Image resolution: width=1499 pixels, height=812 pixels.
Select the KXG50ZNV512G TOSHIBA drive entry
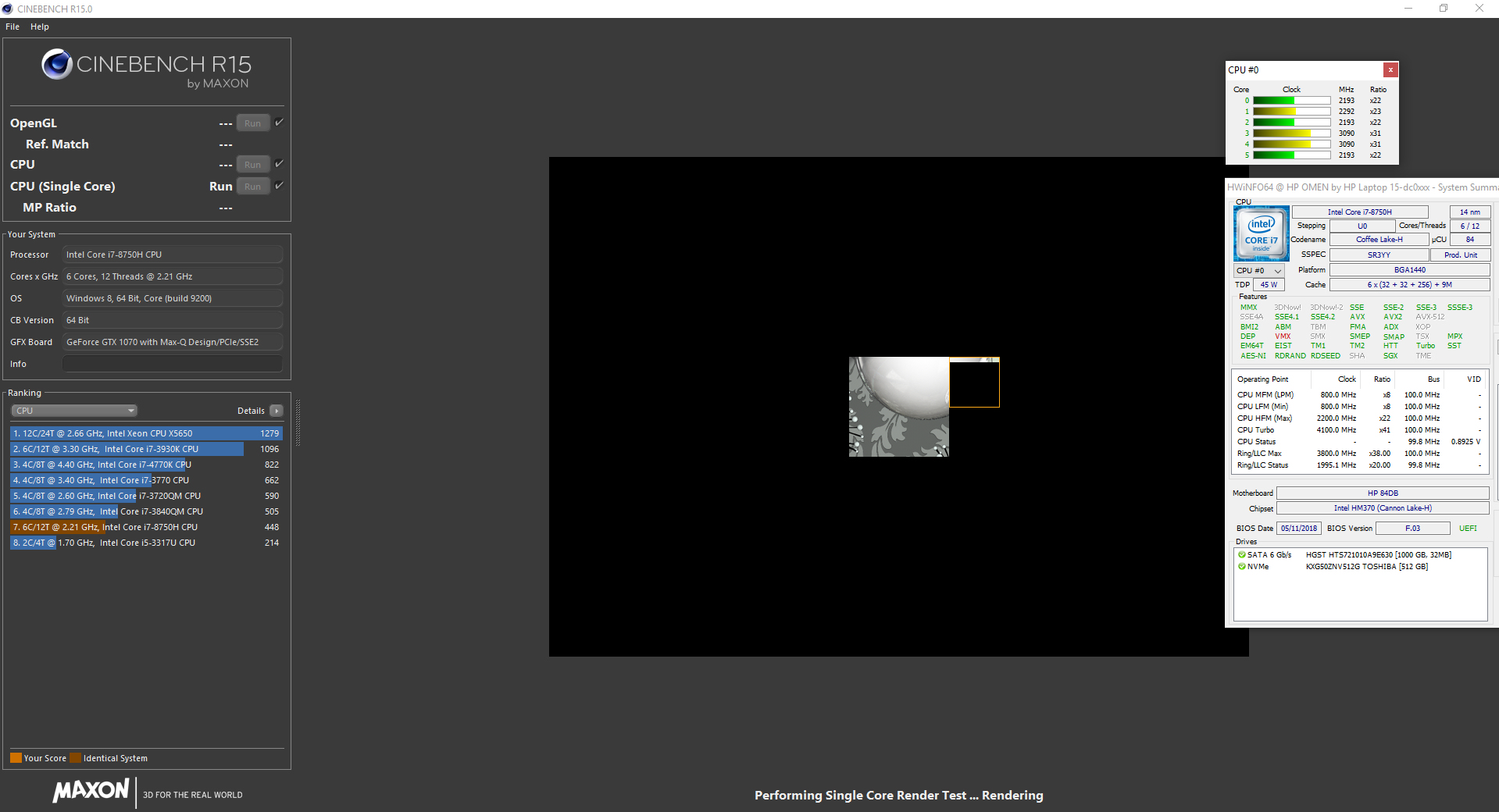tap(1367, 567)
